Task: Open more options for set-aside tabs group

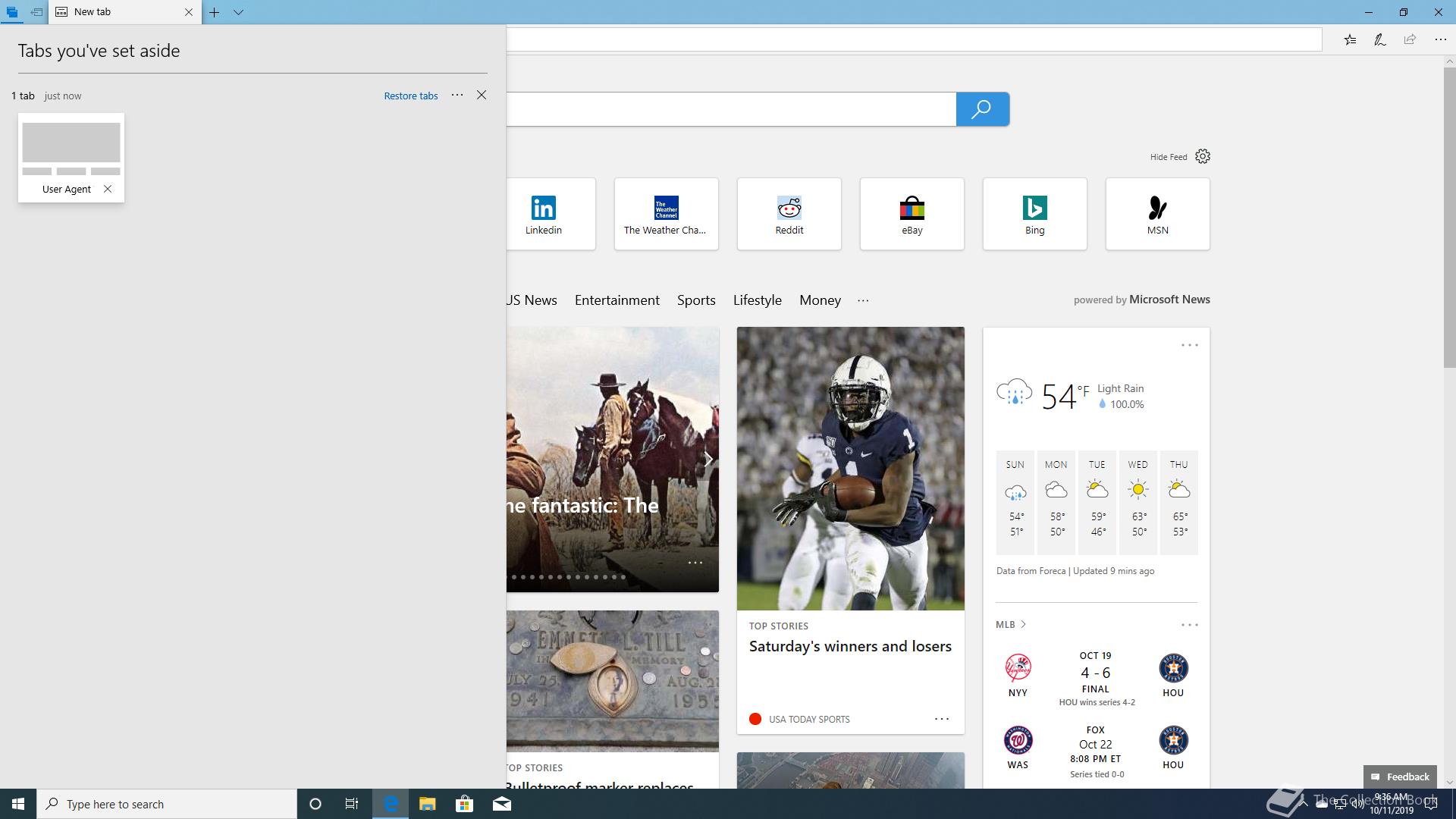Action: pos(457,95)
